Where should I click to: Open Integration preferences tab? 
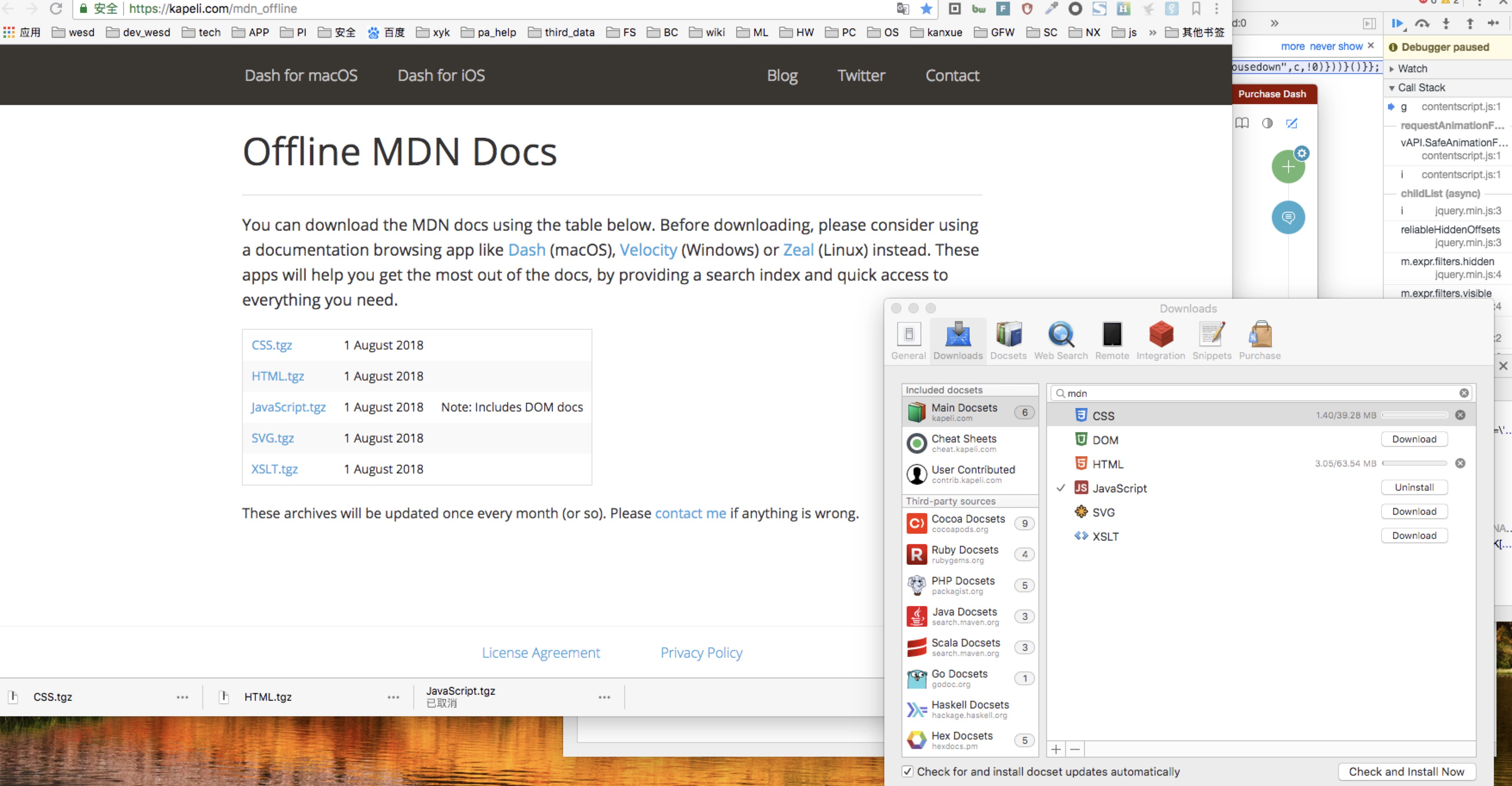pos(1160,341)
